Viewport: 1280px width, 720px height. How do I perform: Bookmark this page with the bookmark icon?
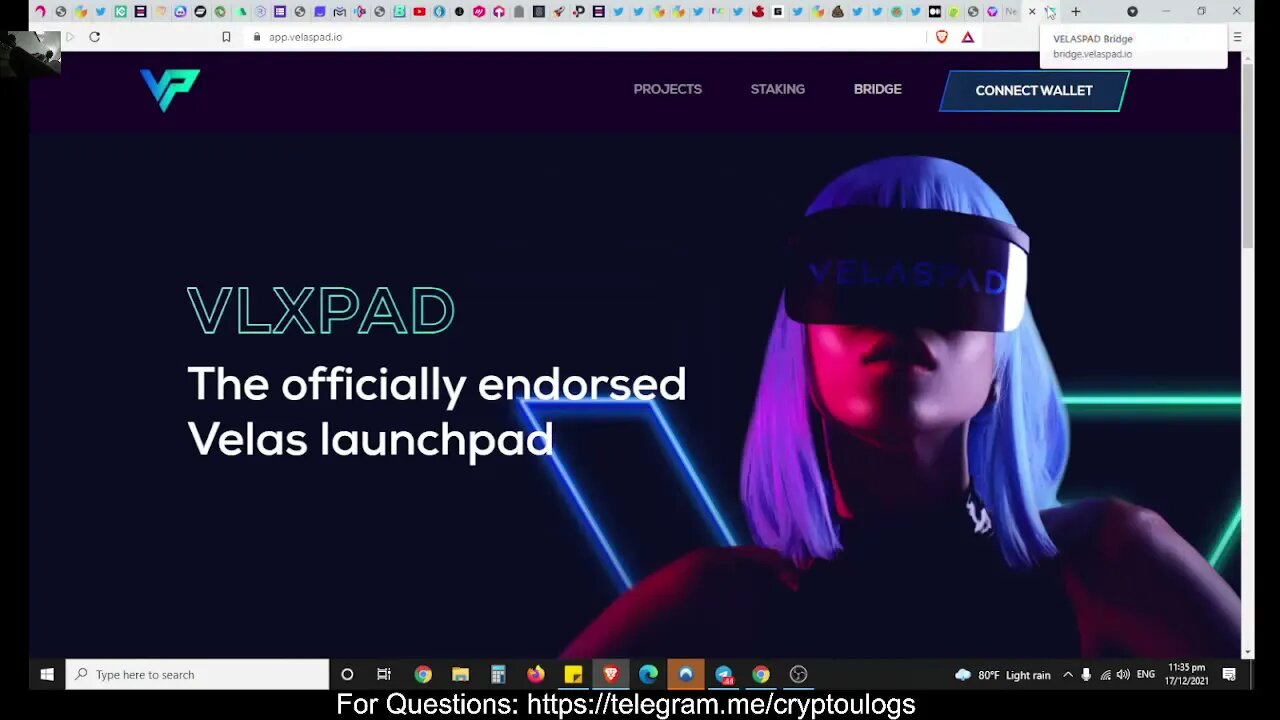(226, 37)
